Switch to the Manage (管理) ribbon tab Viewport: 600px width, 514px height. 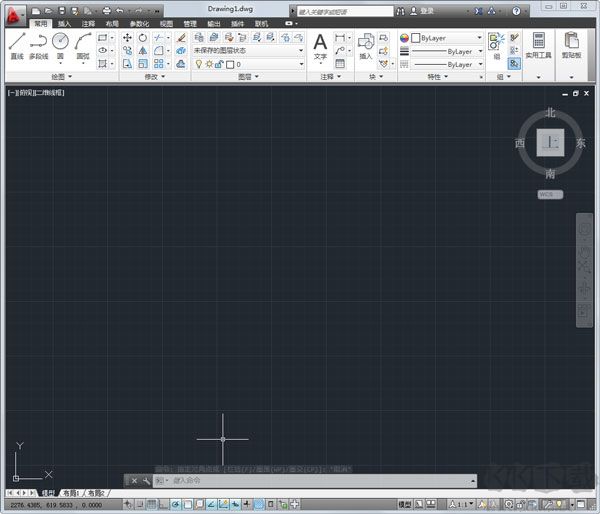[190, 24]
